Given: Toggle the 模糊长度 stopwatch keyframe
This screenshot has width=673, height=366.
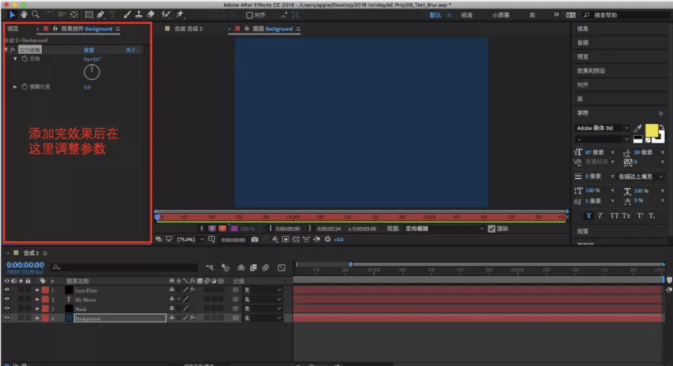Looking at the screenshot, I should [24, 87].
